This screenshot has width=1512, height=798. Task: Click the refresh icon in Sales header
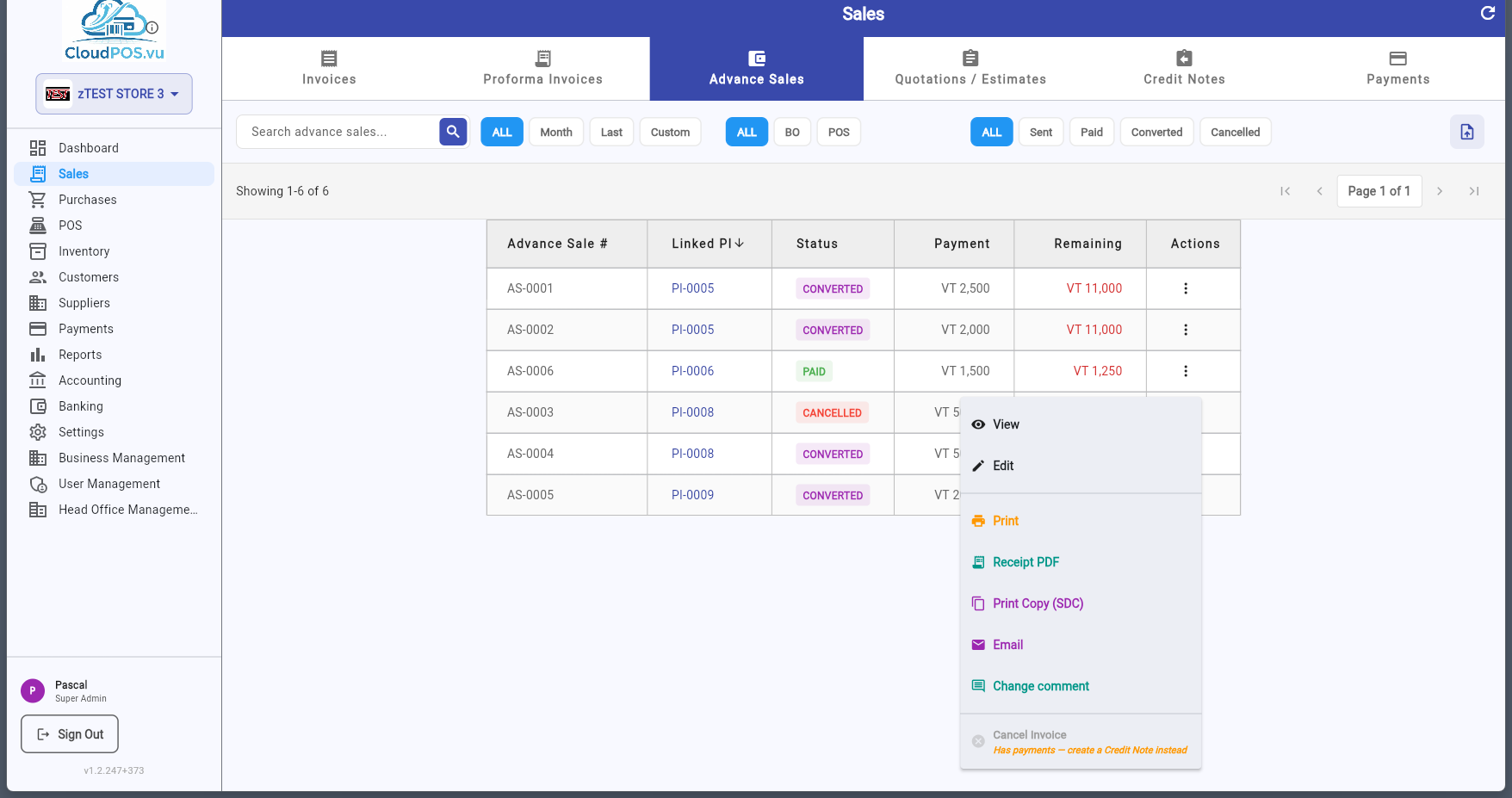(1487, 13)
